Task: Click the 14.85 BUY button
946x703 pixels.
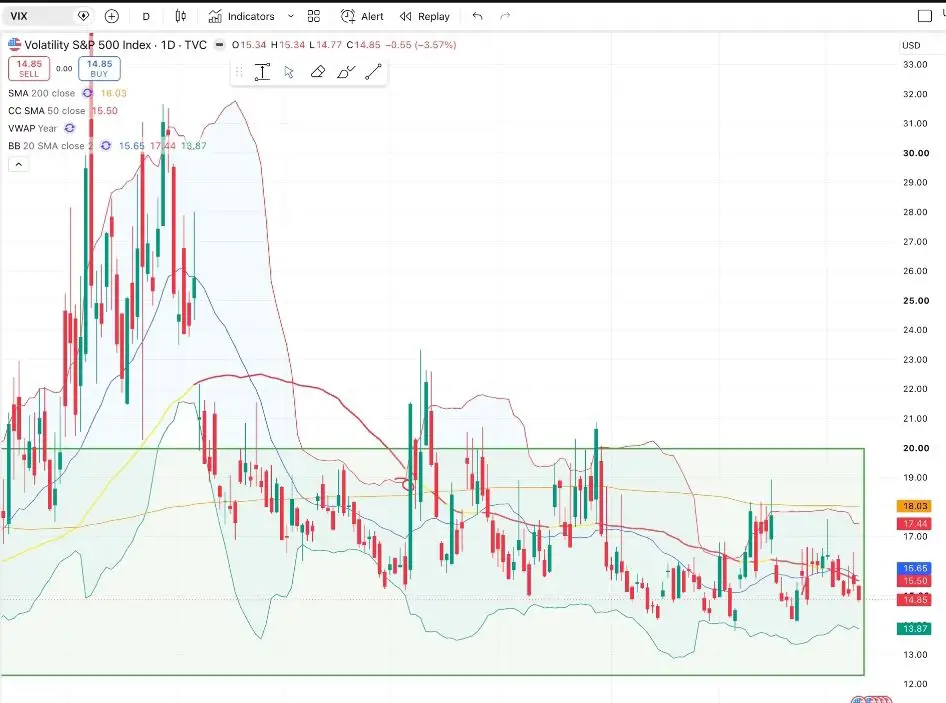Action: 99,68
